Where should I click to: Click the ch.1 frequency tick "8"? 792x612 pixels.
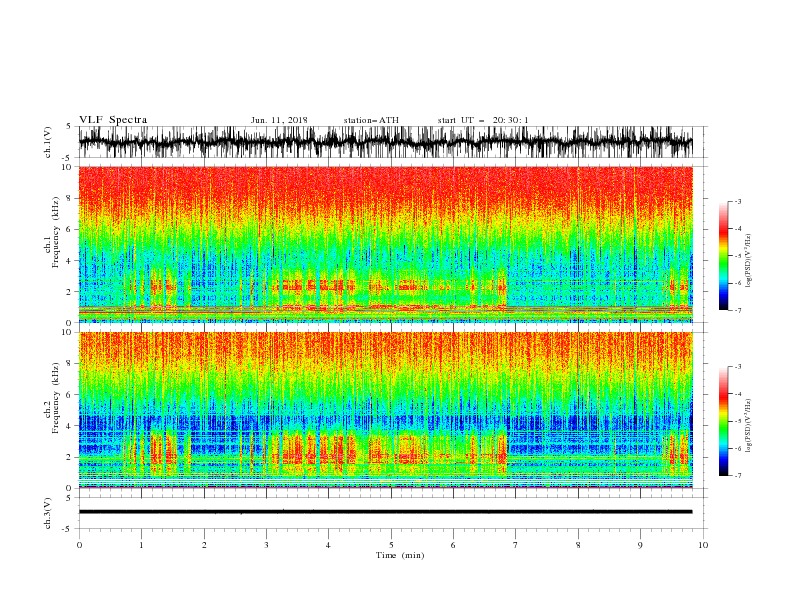pos(70,198)
